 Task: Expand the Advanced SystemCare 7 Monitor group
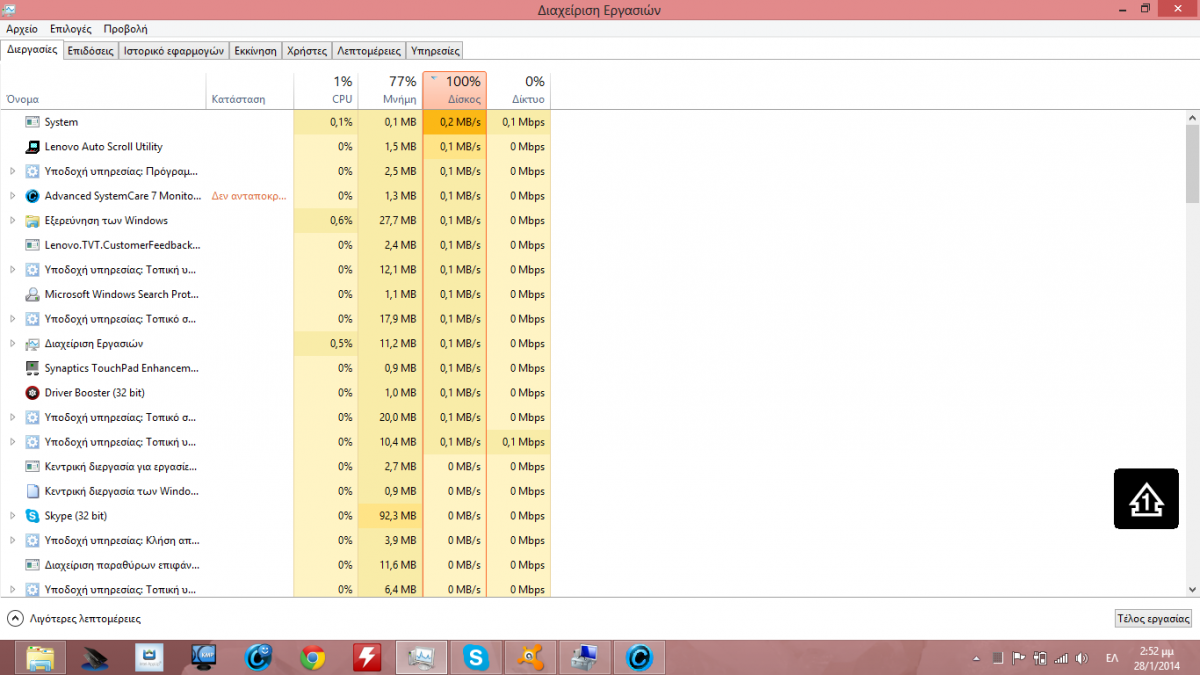(x=12, y=196)
